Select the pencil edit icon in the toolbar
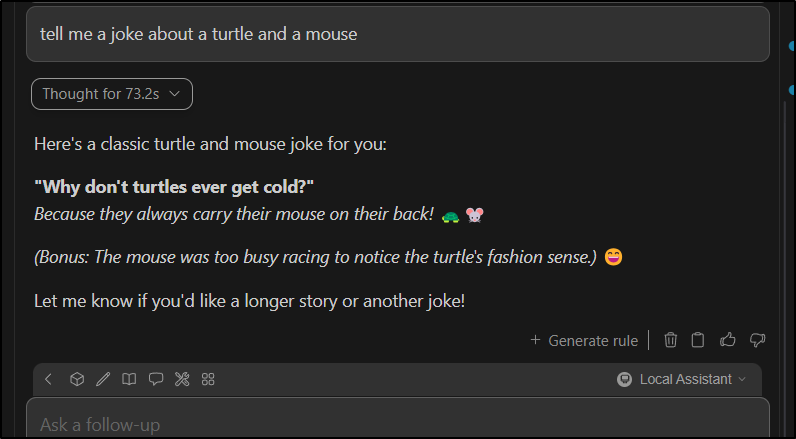The width and height of the screenshot is (796, 439). tap(103, 379)
